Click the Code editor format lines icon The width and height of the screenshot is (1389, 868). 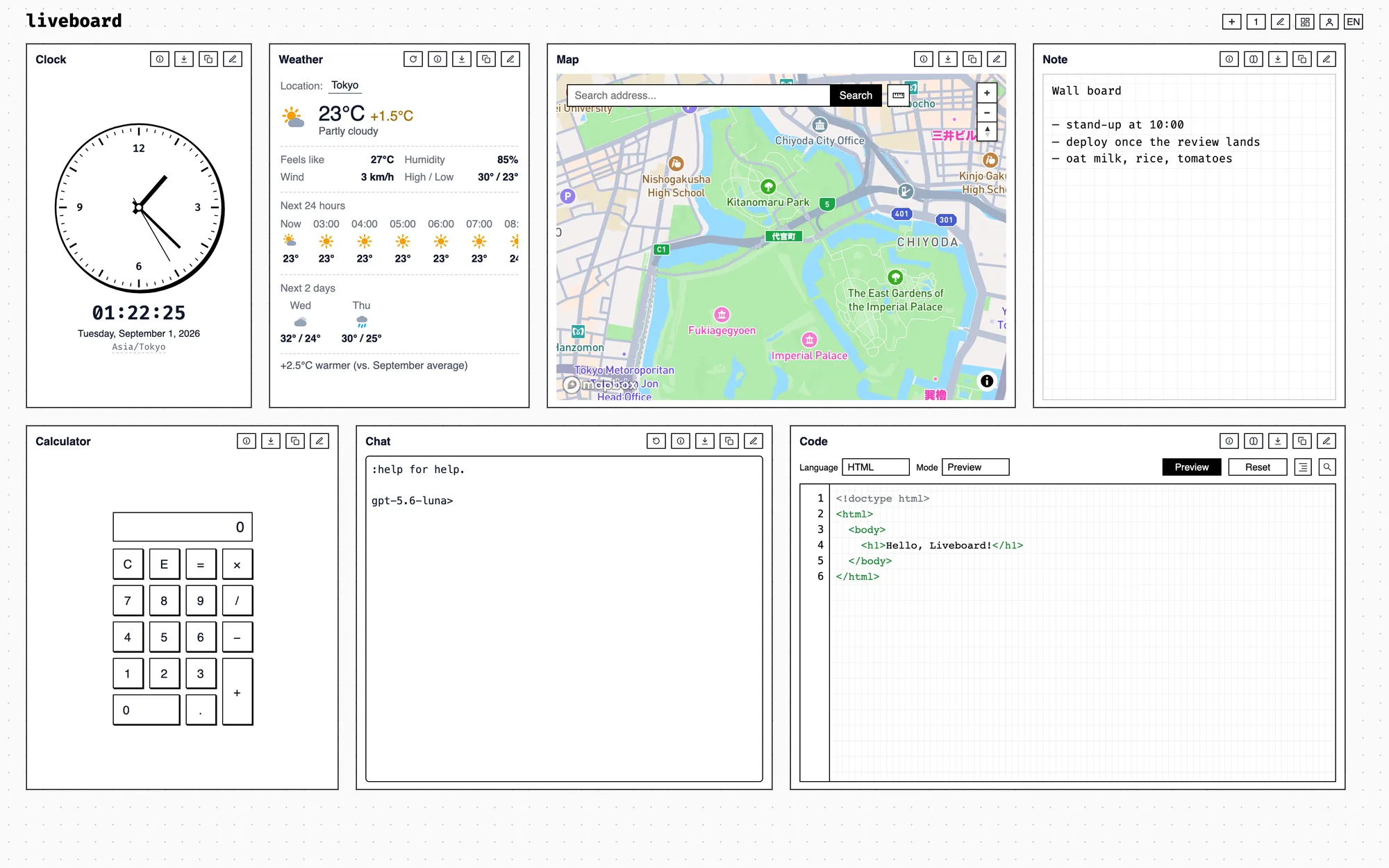[x=1303, y=467]
